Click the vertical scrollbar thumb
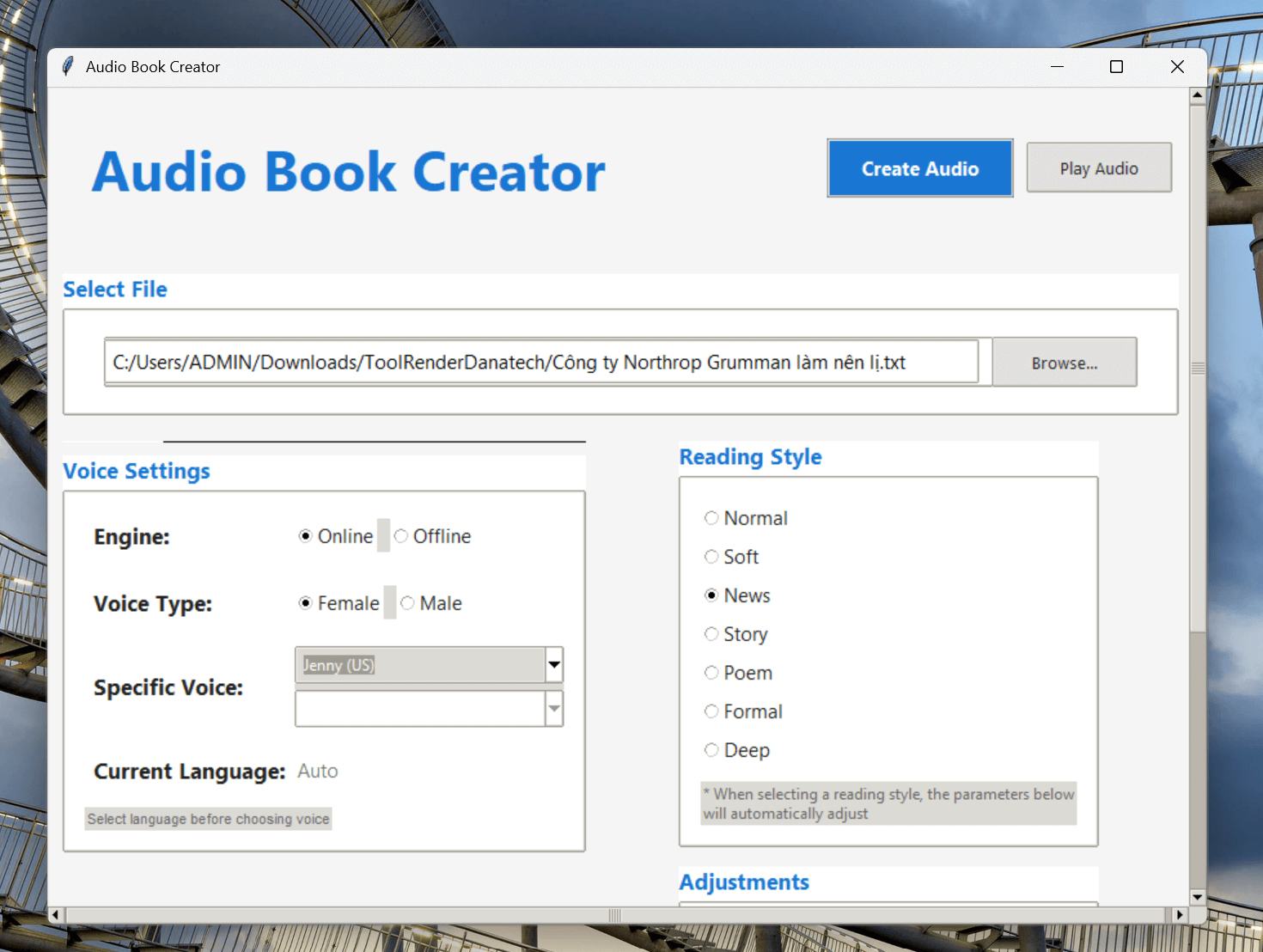1263x952 pixels. [x=1198, y=368]
